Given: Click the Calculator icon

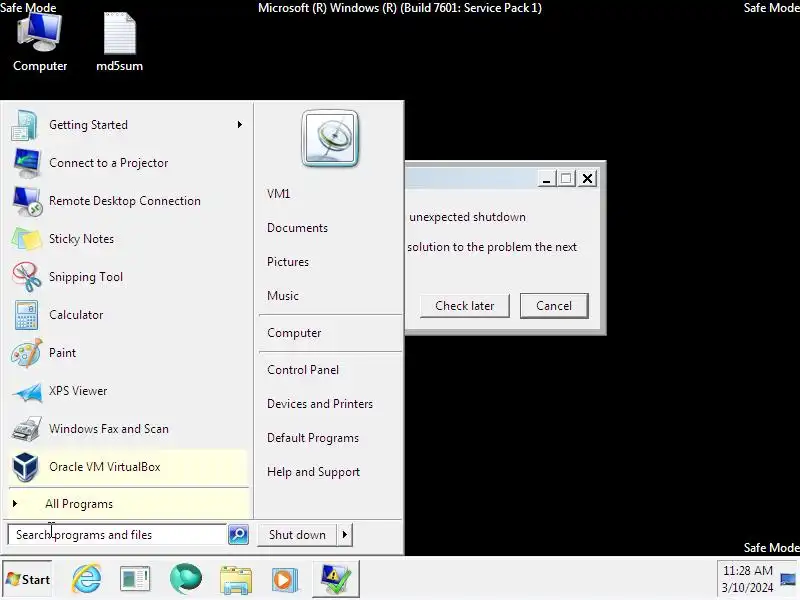Looking at the screenshot, I should point(26,315).
